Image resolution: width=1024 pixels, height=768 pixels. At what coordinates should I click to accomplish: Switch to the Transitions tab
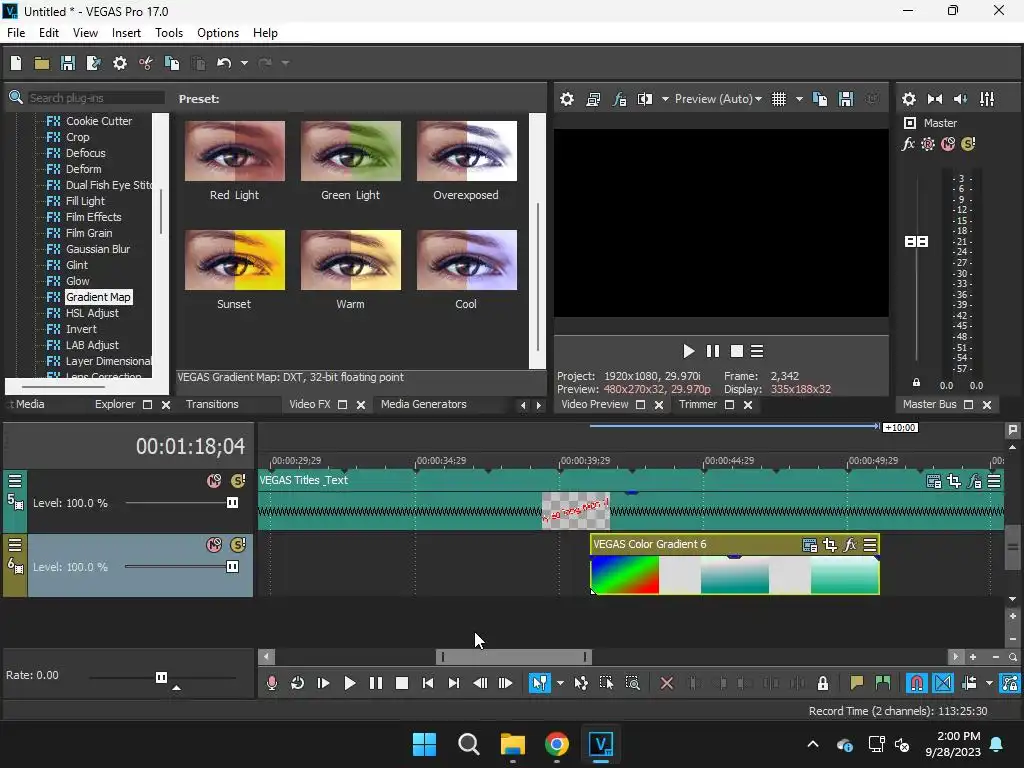click(x=212, y=404)
